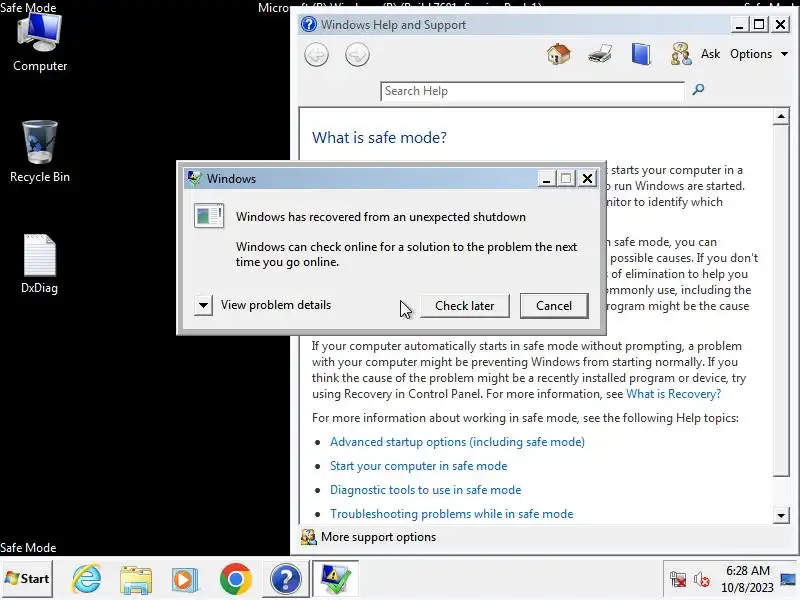Close the Windows recovery dialog
Screen dimensions: 800x600
click(587, 178)
